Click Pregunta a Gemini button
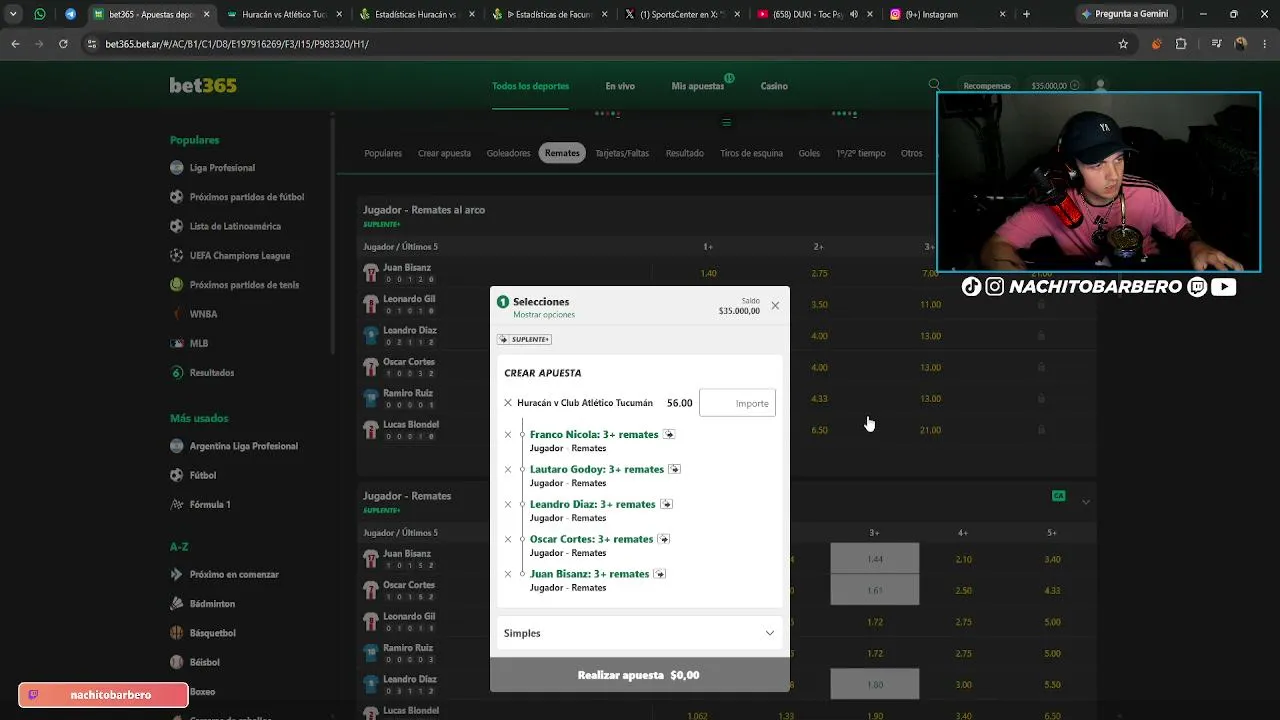 click(x=1125, y=14)
